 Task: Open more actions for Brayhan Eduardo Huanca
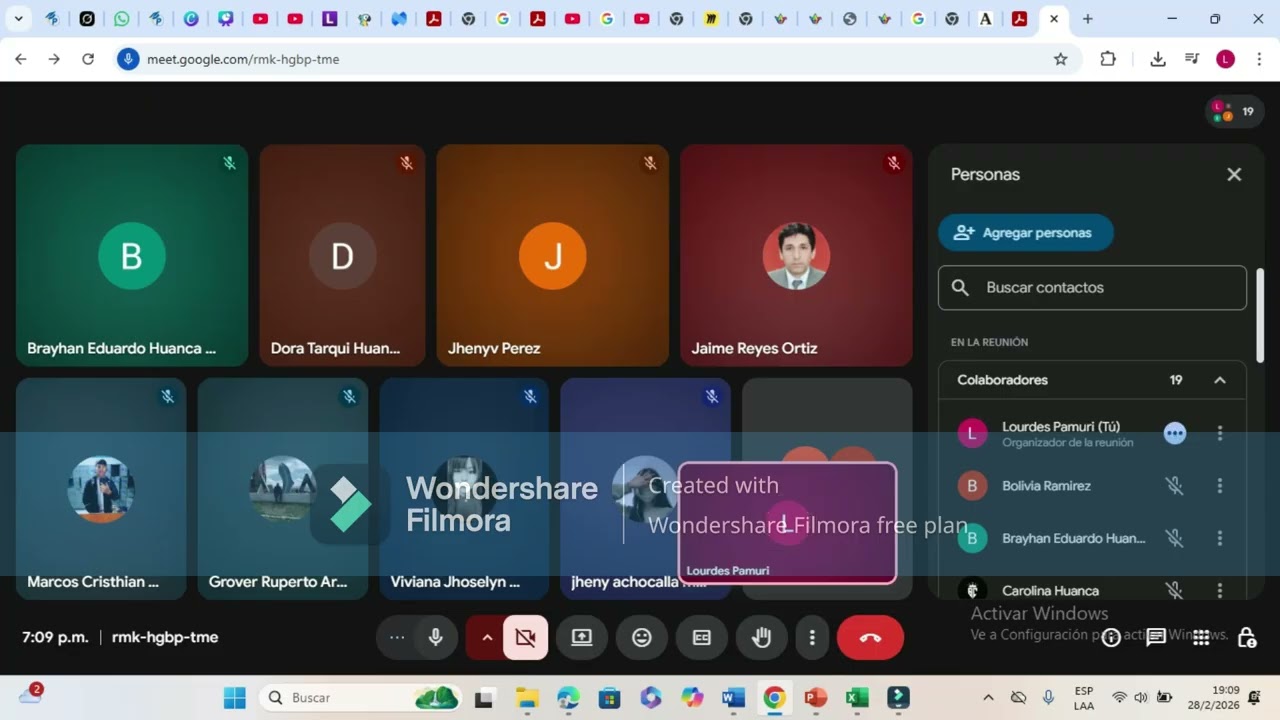[1220, 538]
